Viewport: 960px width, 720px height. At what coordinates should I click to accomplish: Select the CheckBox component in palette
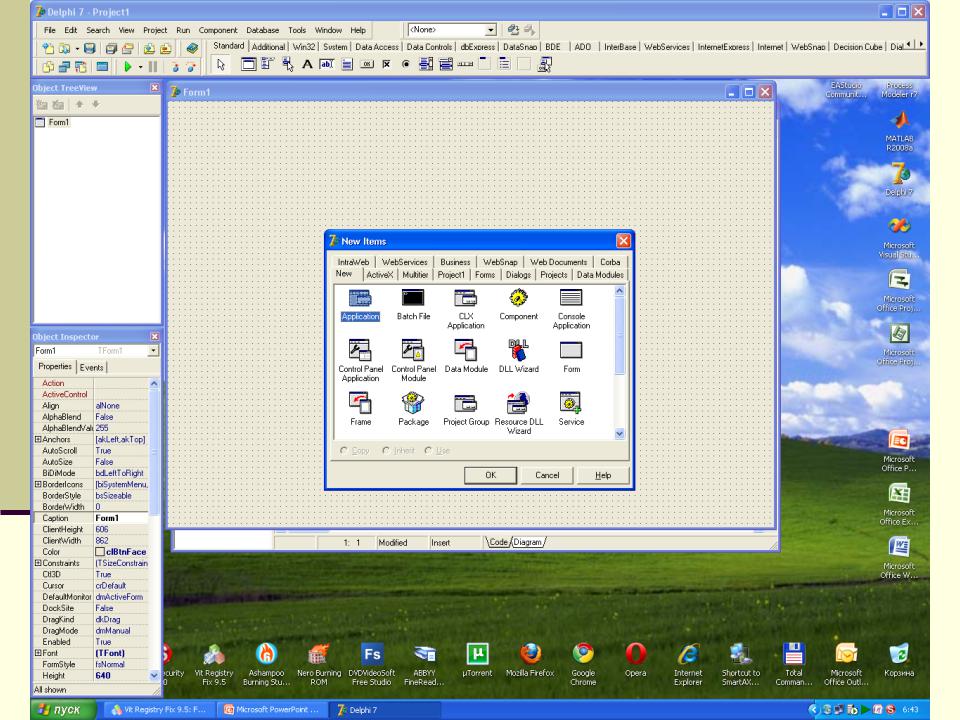[386, 64]
